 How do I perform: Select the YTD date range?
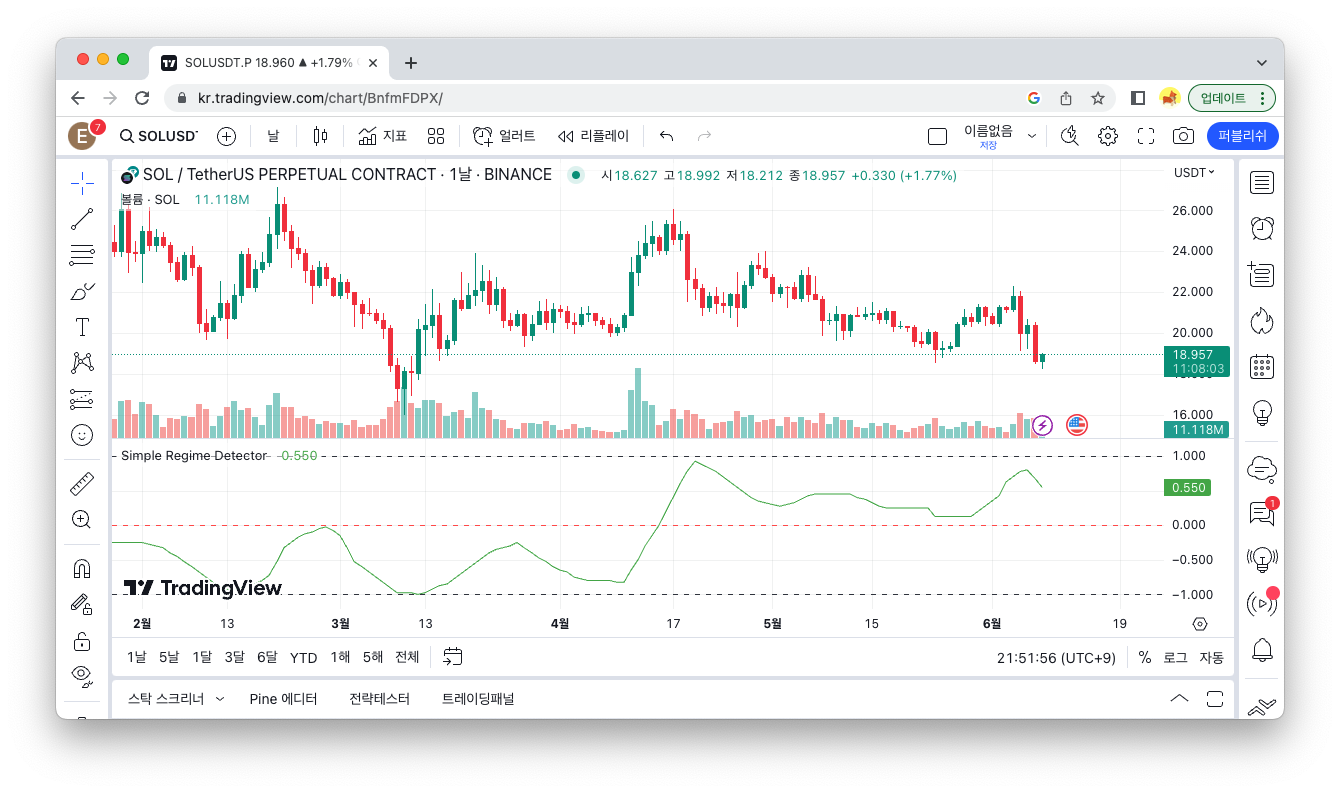click(x=303, y=657)
